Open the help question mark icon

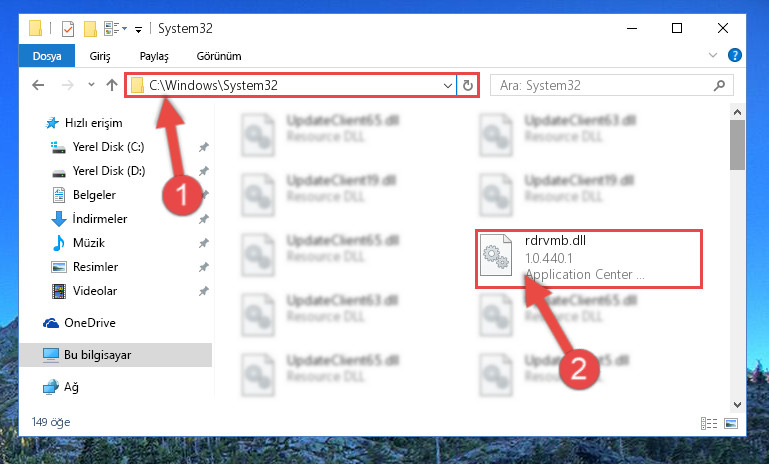click(x=735, y=55)
